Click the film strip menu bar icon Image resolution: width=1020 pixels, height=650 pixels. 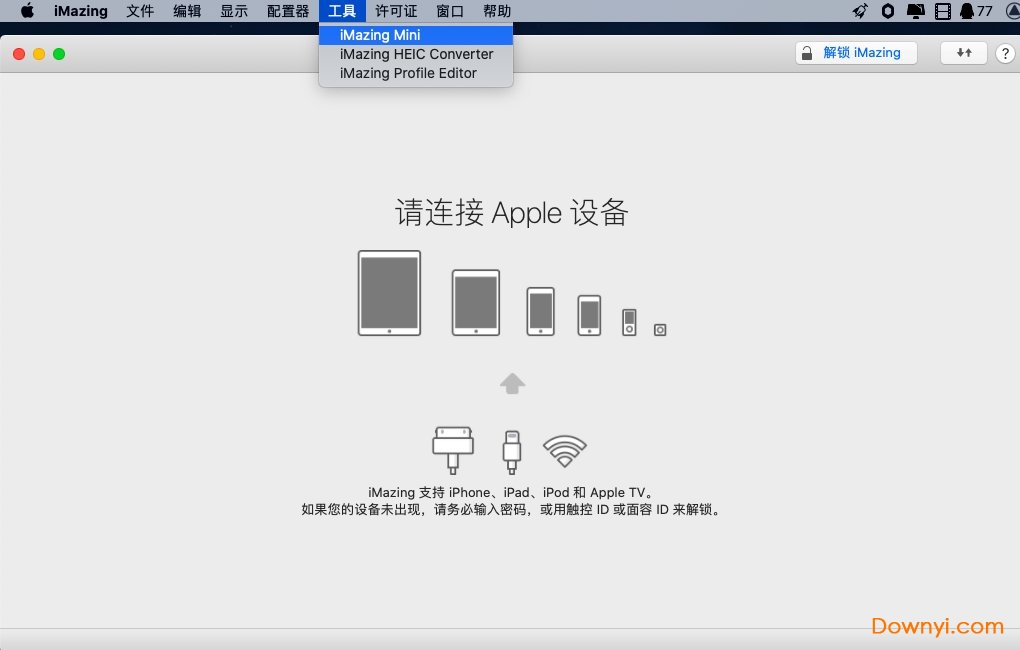(942, 11)
